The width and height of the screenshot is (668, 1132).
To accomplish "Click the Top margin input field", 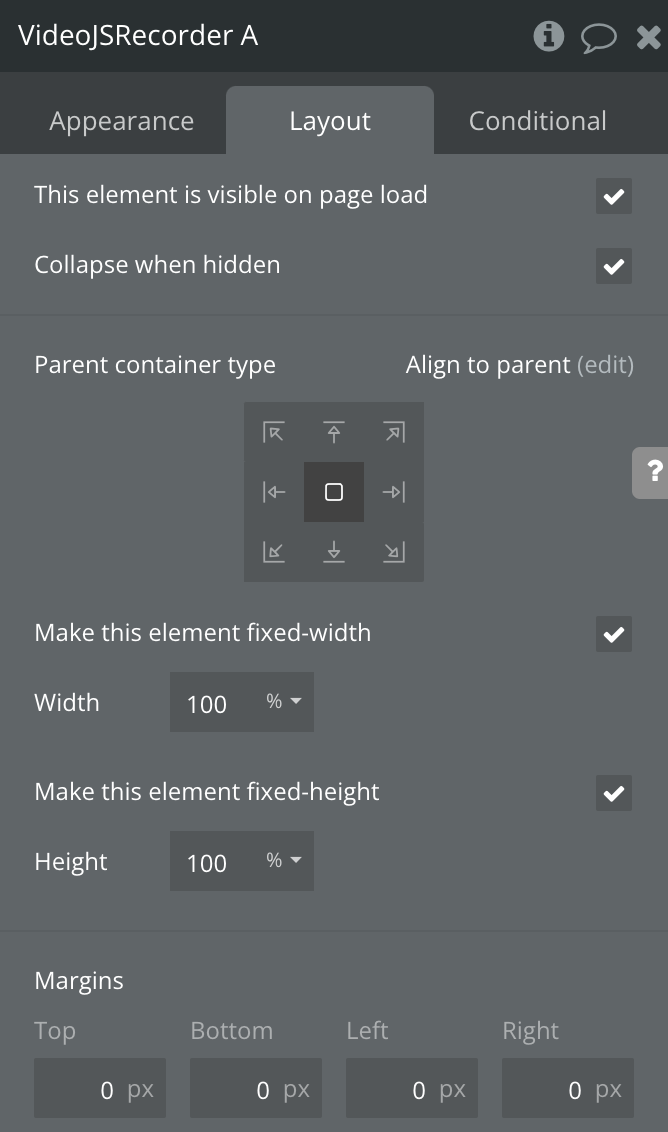I will tap(99, 1089).
